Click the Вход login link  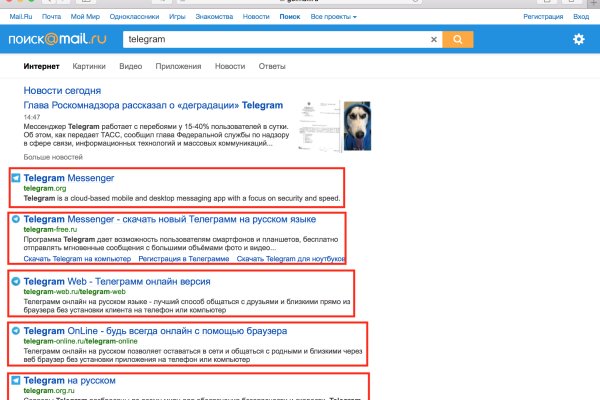point(581,18)
